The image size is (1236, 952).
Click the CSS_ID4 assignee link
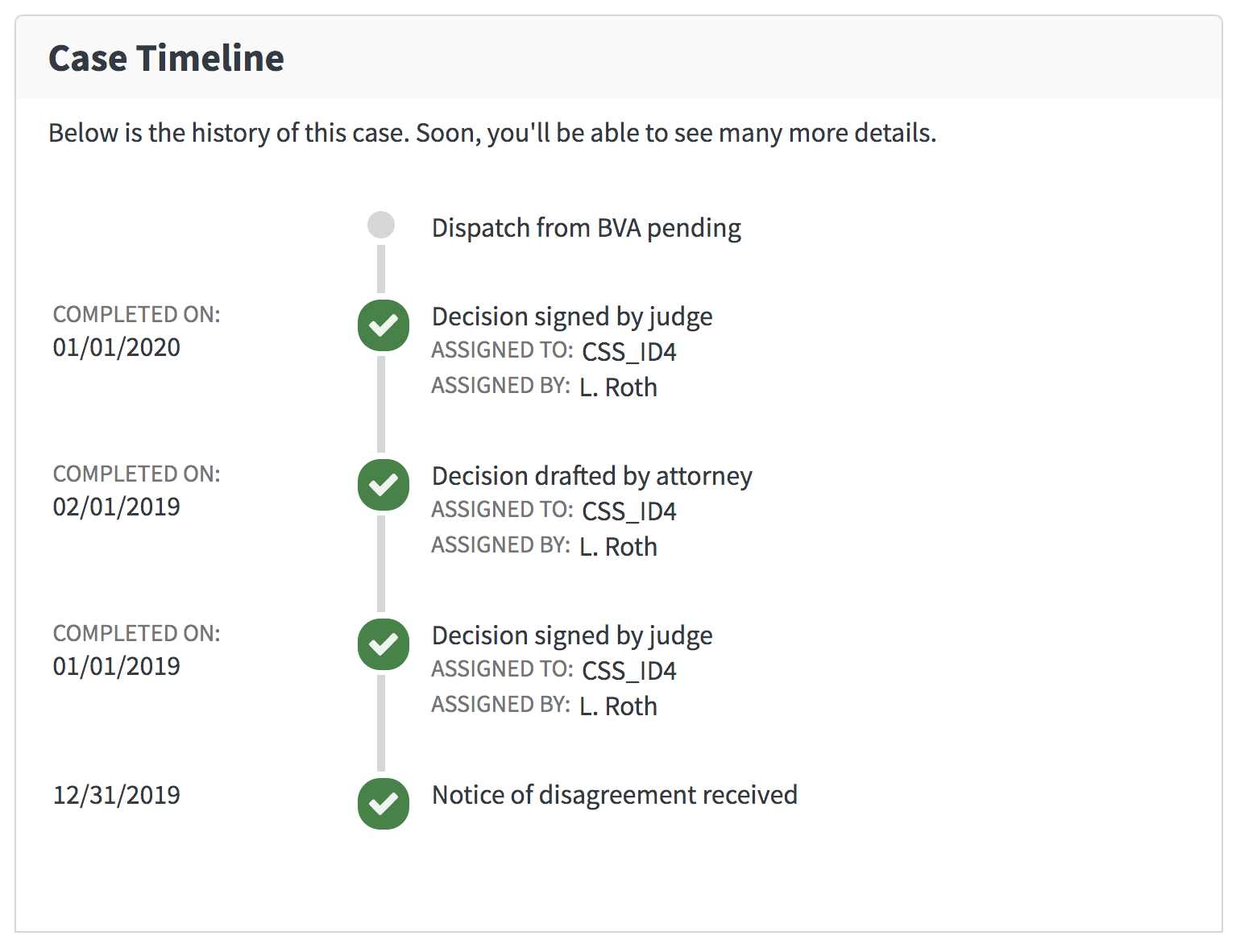(x=629, y=351)
